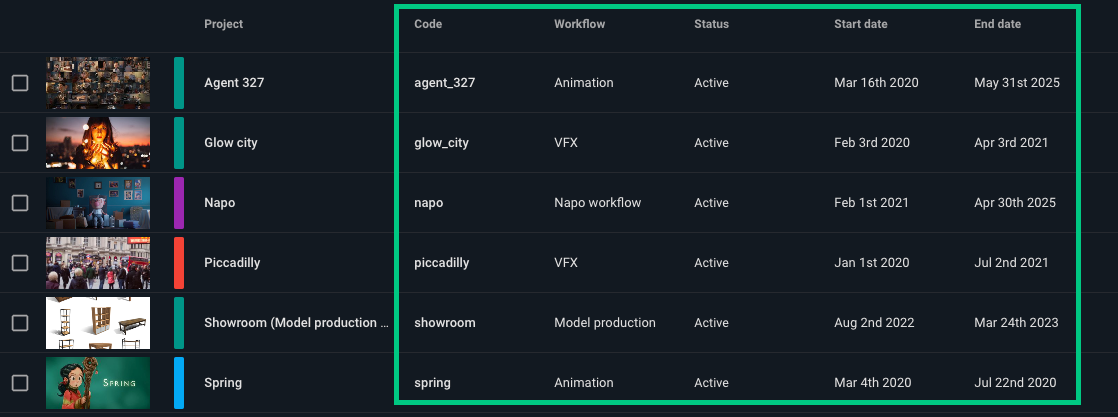Open the Glow city project name
The height and width of the screenshot is (417, 1118).
231,143
